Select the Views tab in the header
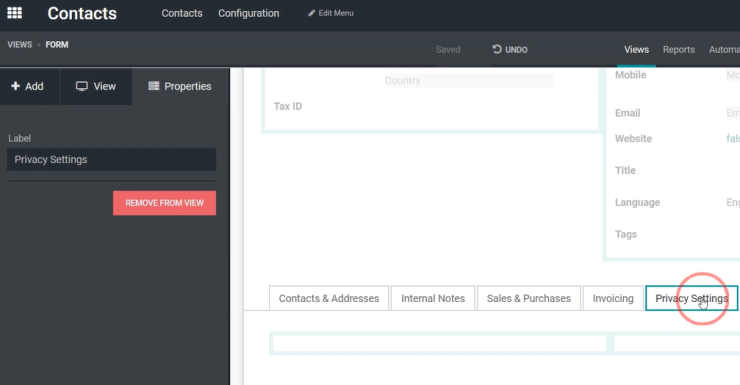 click(636, 50)
